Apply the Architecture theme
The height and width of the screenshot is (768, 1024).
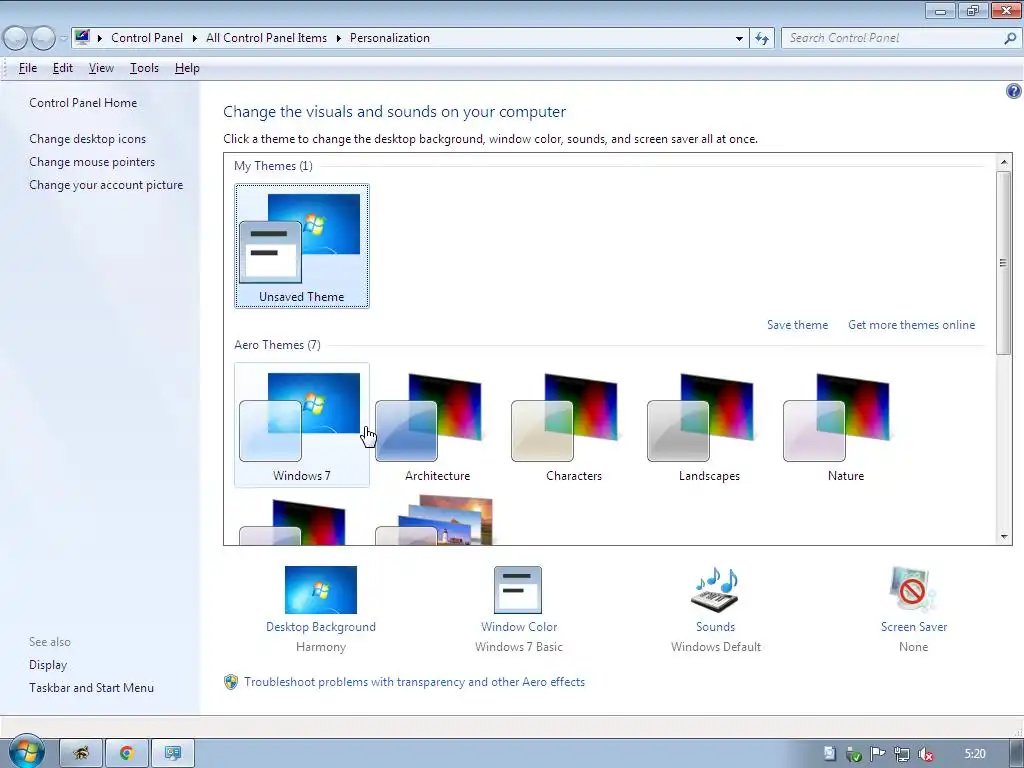click(x=438, y=425)
